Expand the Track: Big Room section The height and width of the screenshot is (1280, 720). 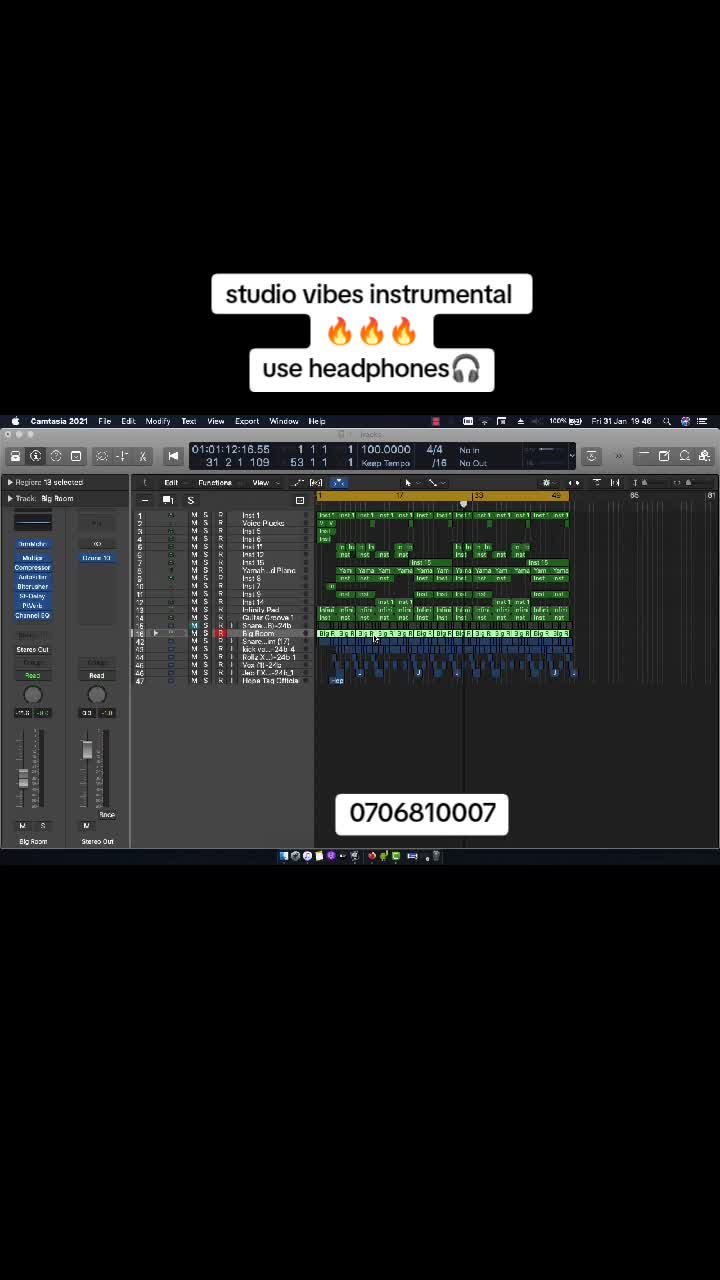(x=10, y=498)
